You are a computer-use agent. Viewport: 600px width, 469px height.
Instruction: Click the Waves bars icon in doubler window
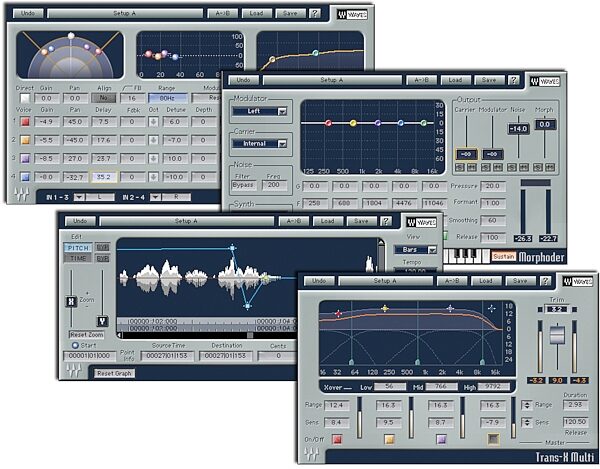[21, 194]
